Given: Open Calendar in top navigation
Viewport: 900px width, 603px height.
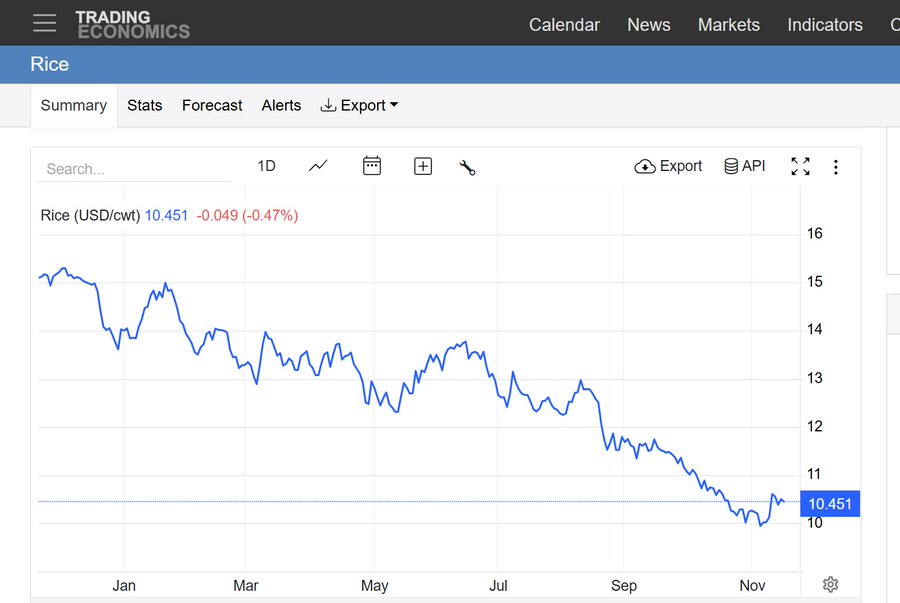Looking at the screenshot, I should coord(564,25).
